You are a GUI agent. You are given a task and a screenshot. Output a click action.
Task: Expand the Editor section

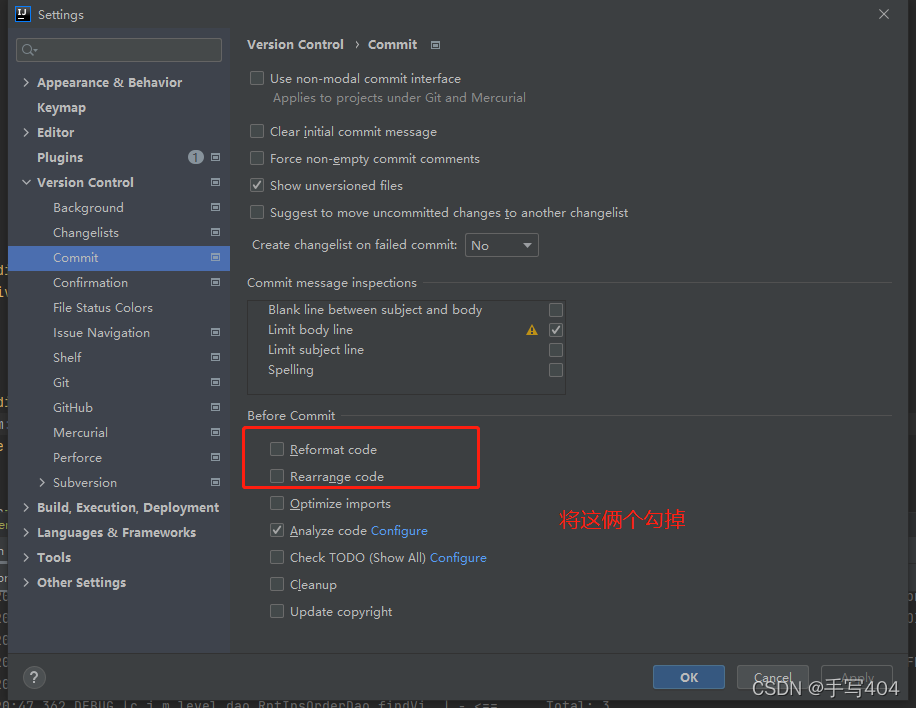click(25, 132)
